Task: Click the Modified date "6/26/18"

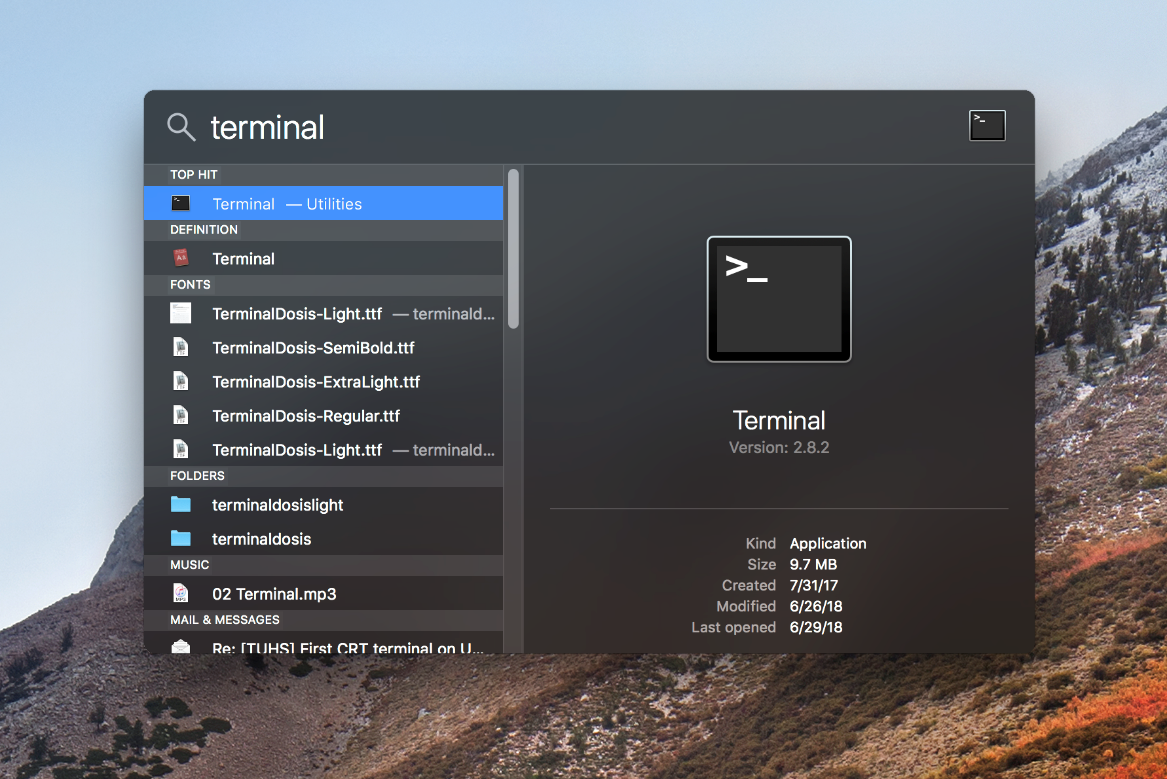Action: click(816, 606)
